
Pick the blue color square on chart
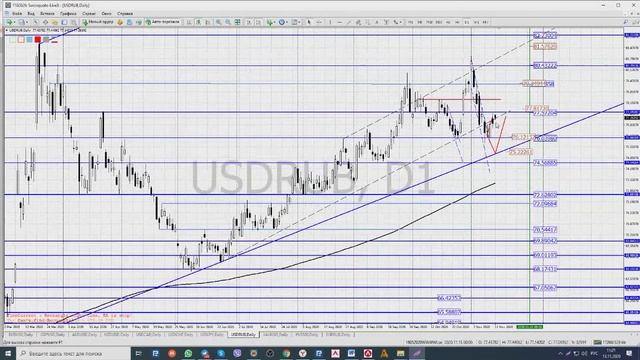[29, 40]
